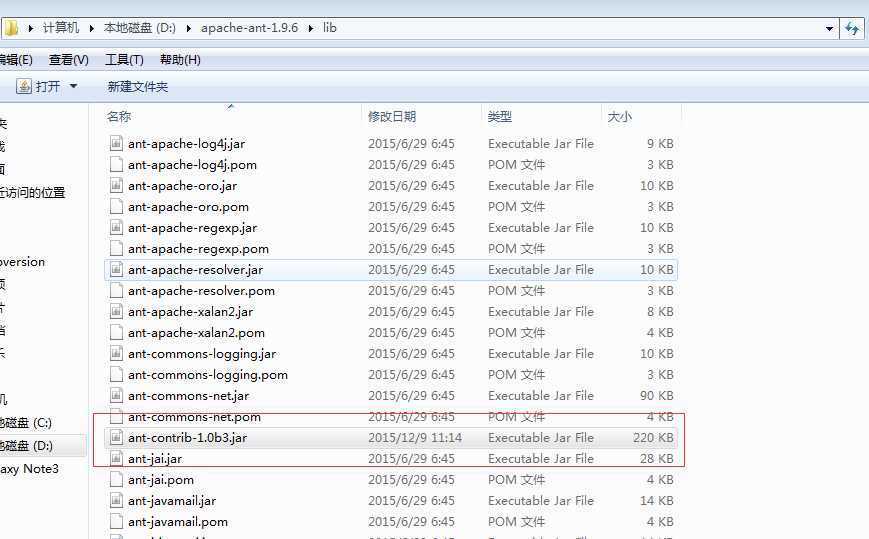Expand breadcrumb arrow after 本地磁盘 (D:)
Image resolution: width=869 pixels, height=539 pixels.
[188, 28]
